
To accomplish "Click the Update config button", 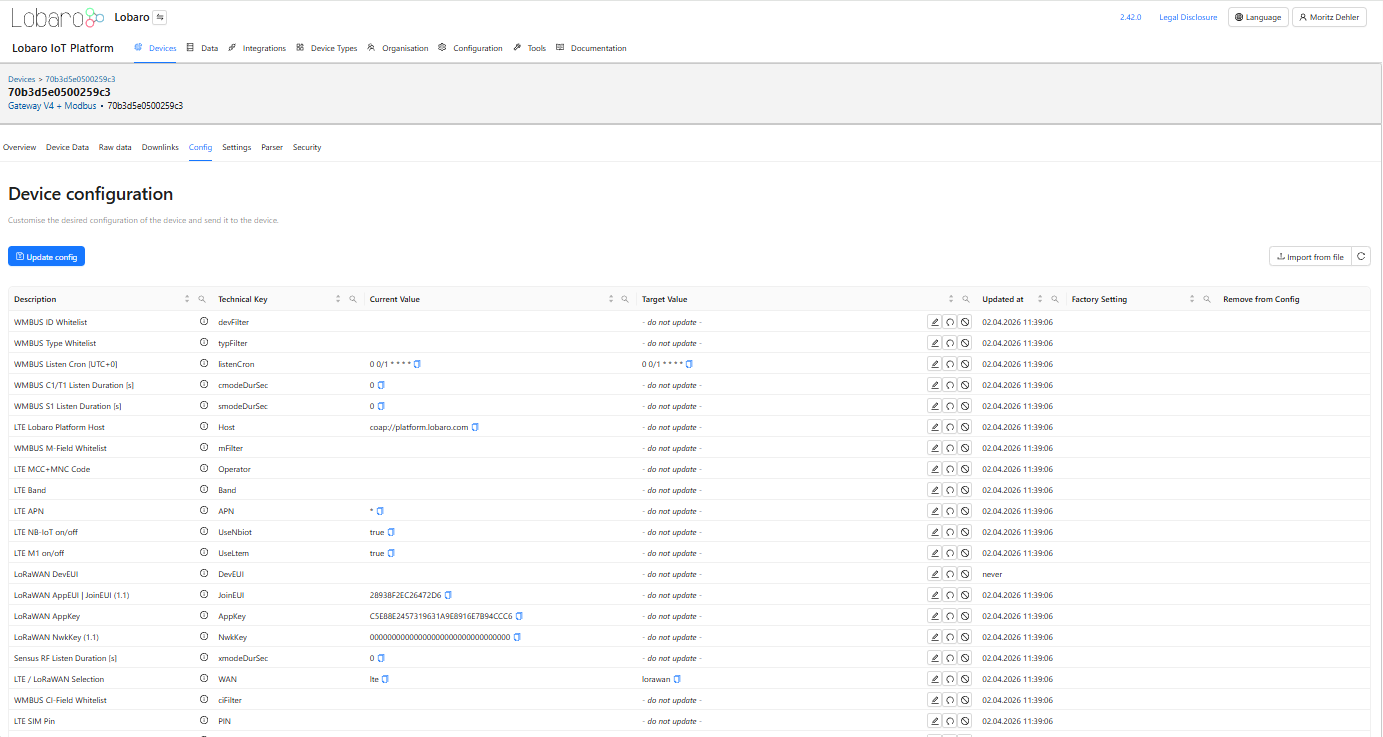I will click(46, 257).
